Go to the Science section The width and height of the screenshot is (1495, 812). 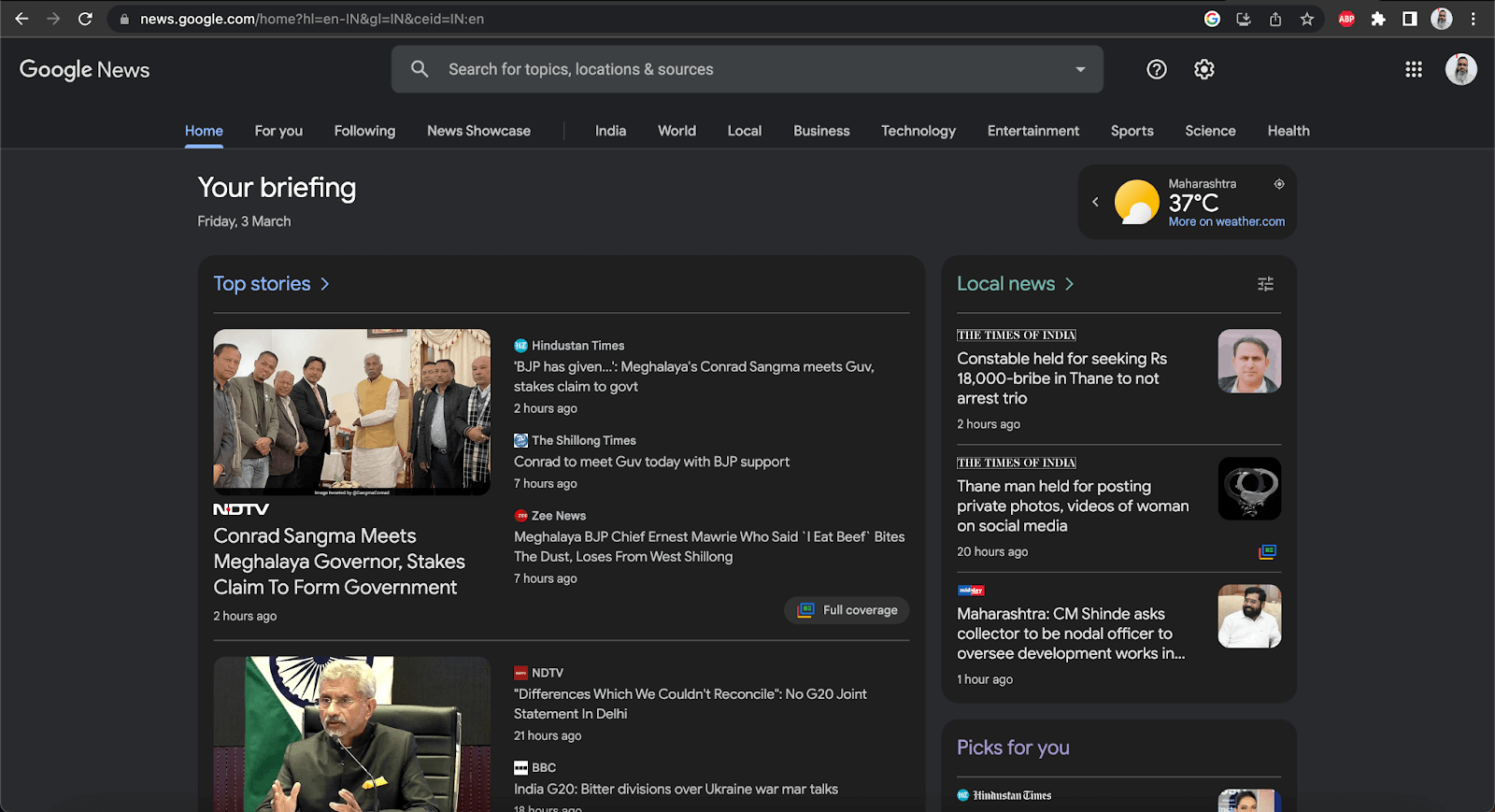pyautogui.click(x=1210, y=131)
